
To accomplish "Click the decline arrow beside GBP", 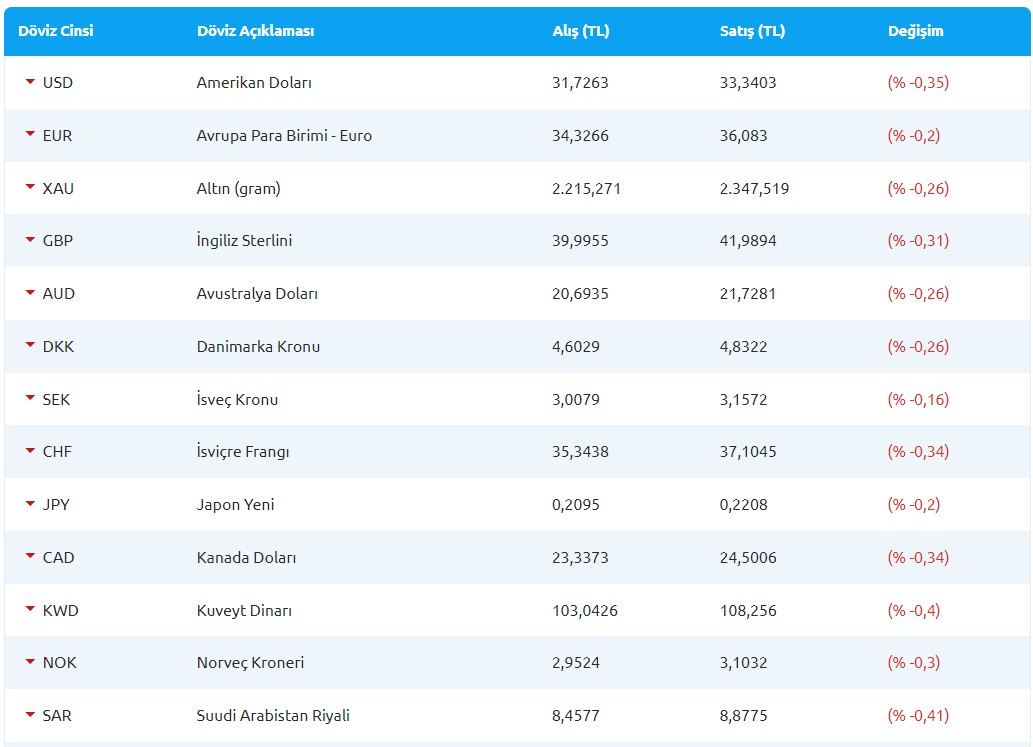I will tap(30, 240).
